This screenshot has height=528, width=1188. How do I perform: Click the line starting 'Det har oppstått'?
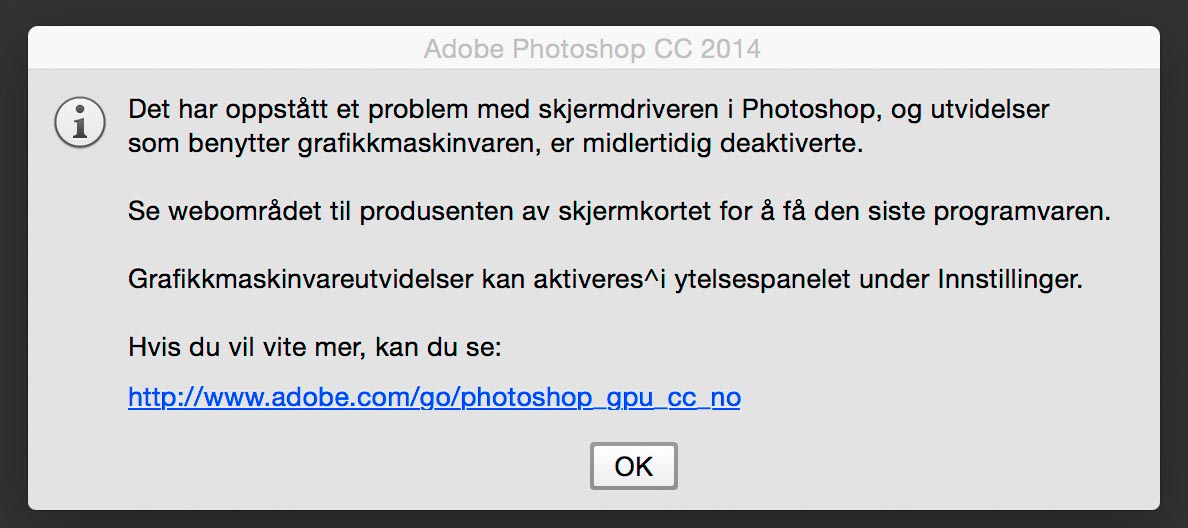(x=589, y=109)
